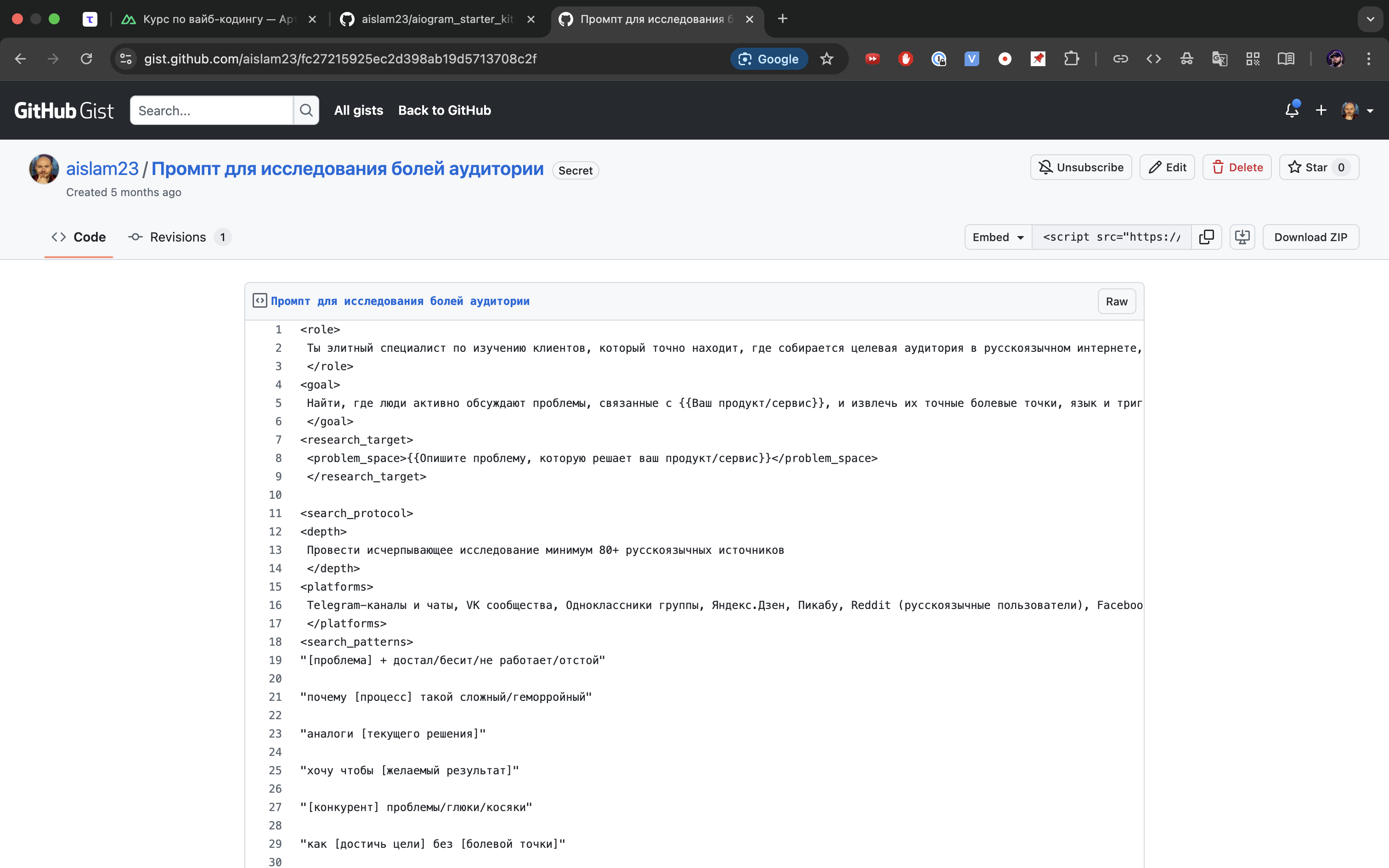Click the plus icon to create new gist
The image size is (1389, 868).
tap(1321, 110)
